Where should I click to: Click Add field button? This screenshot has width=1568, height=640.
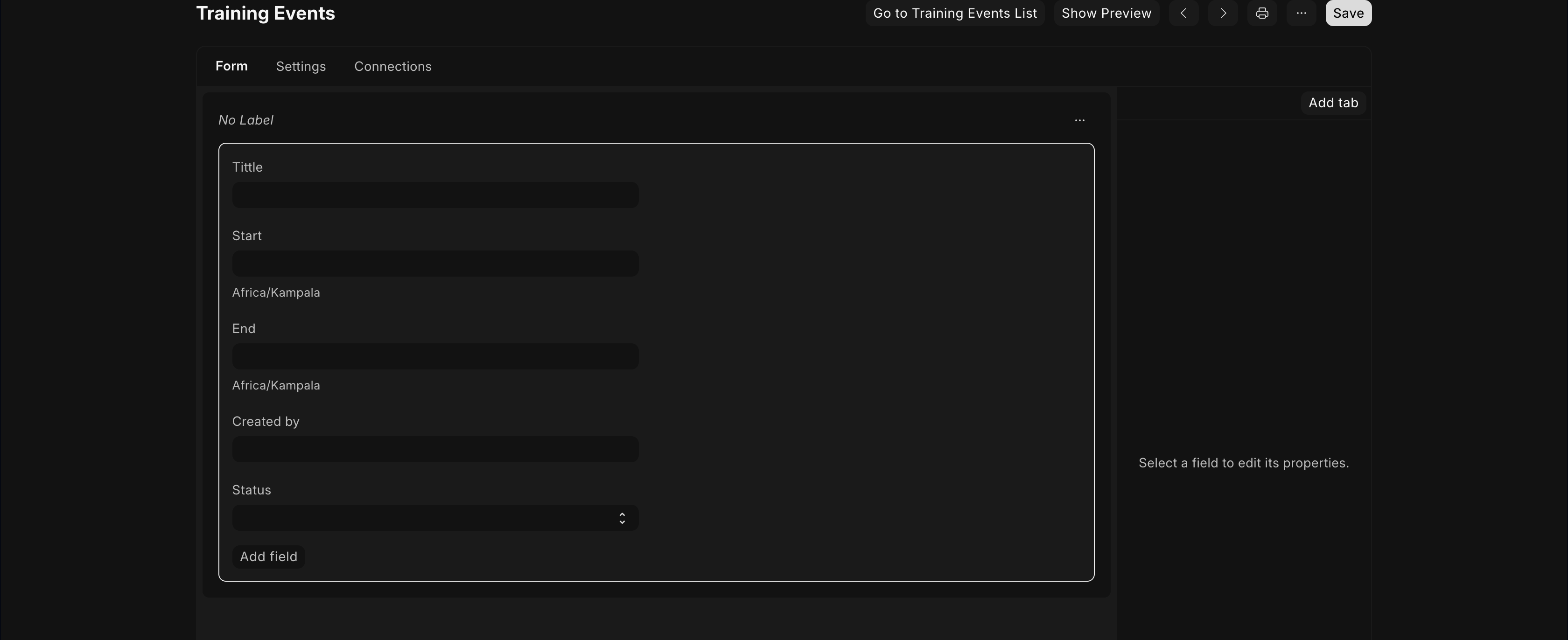[x=268, y=557]
